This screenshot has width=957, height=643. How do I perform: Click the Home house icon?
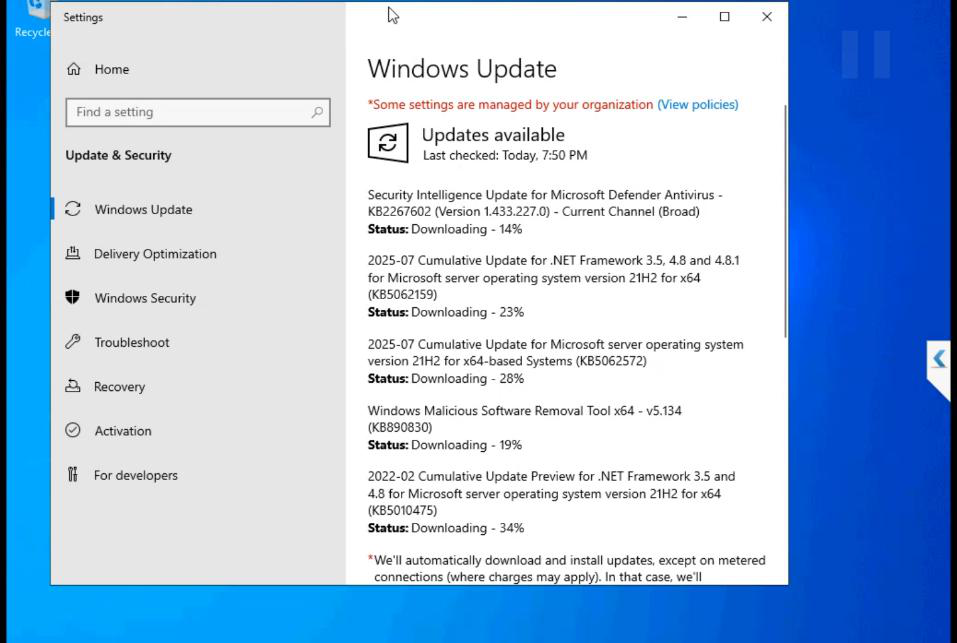coord(73,69)
